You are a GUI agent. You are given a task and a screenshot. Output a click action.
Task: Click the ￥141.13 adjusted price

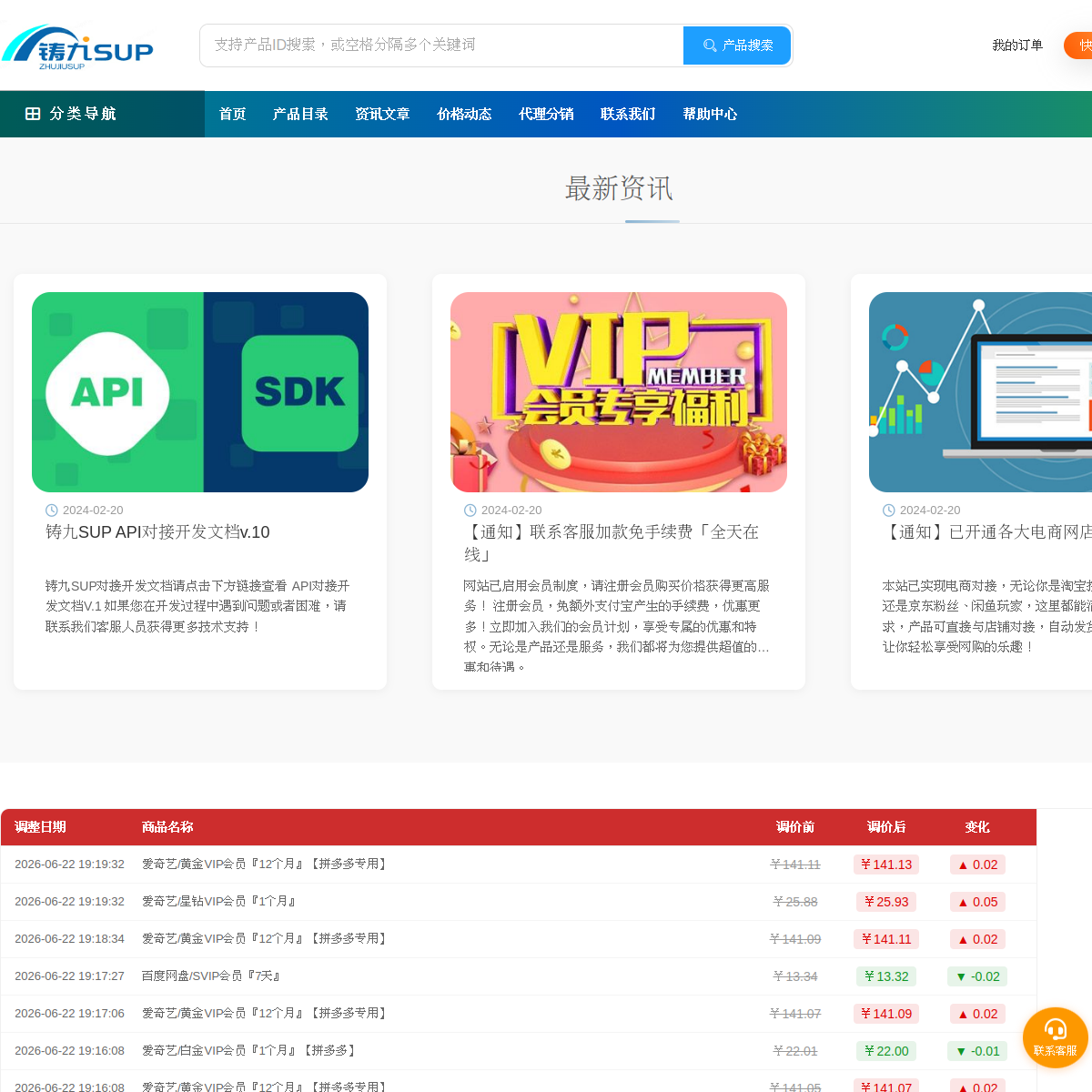(x=886, y=864)
